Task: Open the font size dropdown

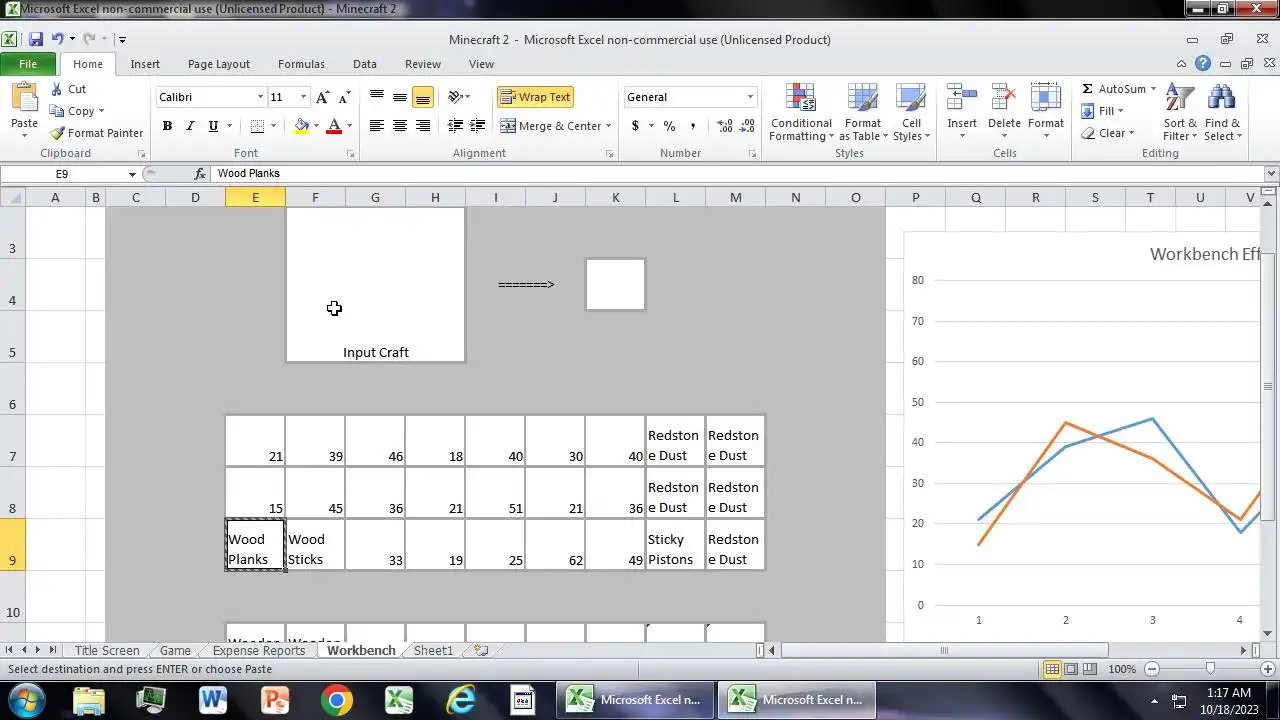Action: (303, 97)
